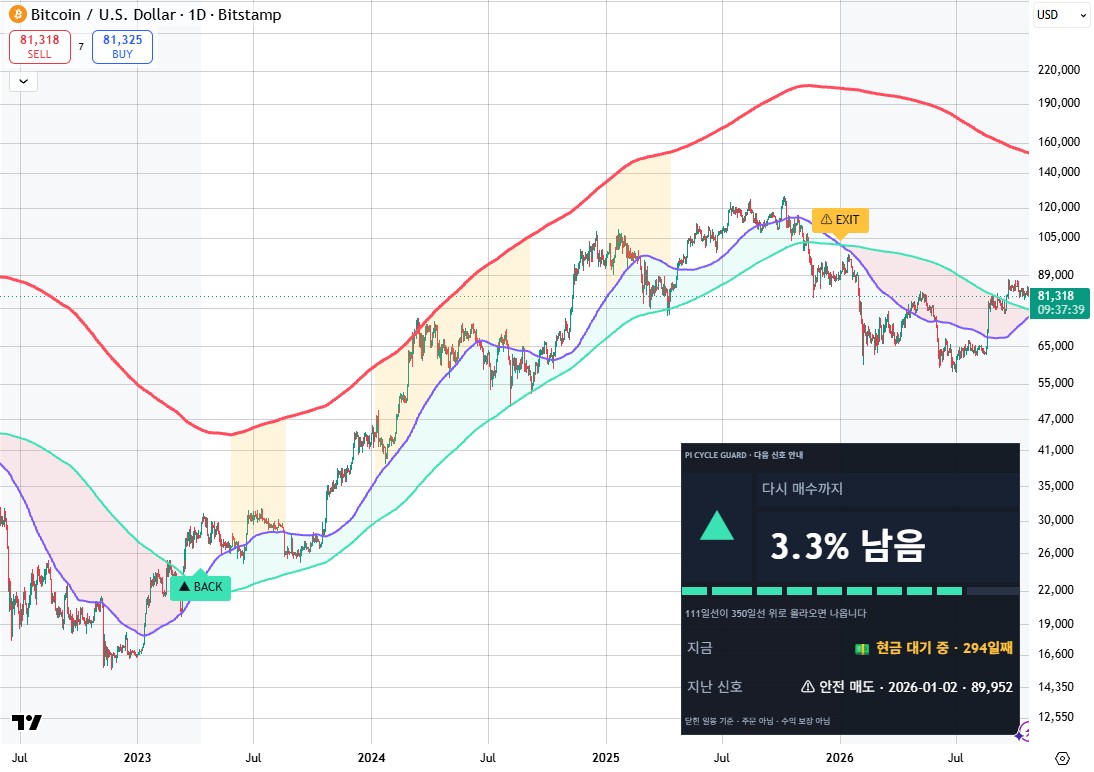Select the EXIT signal marker on chart
1094x772 pixels.
(840, 220)
